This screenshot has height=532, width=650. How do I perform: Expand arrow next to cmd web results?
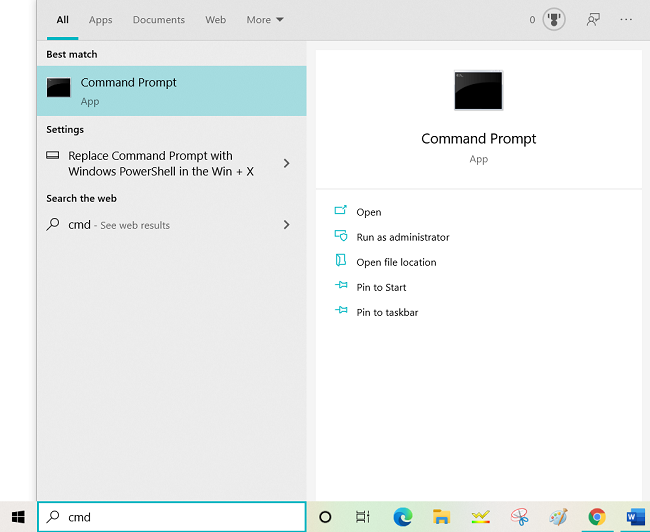(x=286, y=225)
